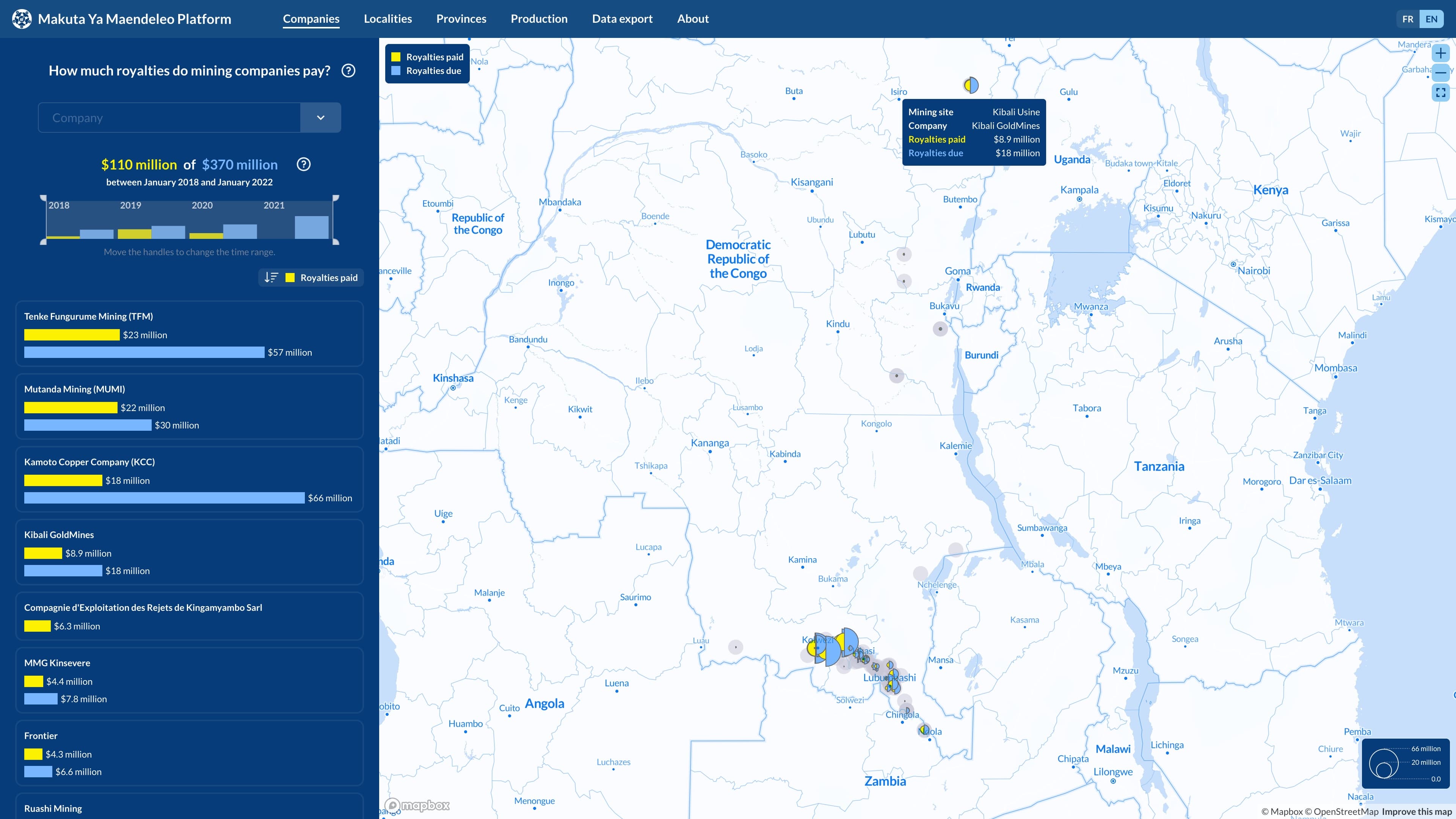
Task: Click the Kibali Usine pie marker
Action: (971, 85)
